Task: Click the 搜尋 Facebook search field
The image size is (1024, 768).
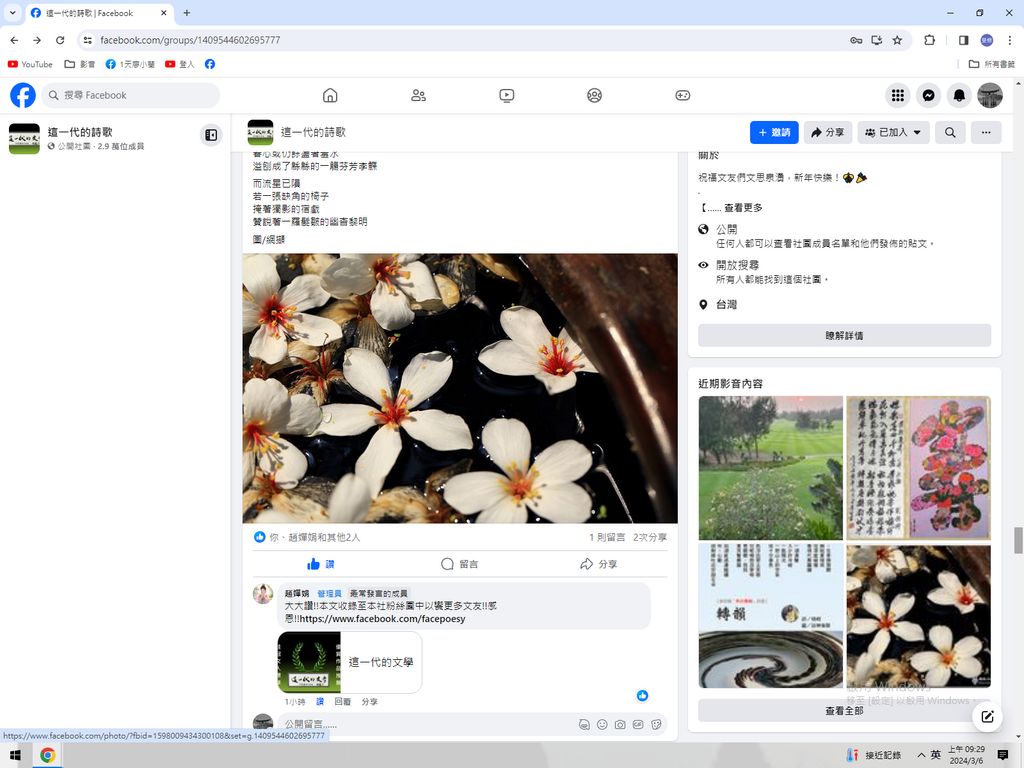Action: tap(135, 95)
